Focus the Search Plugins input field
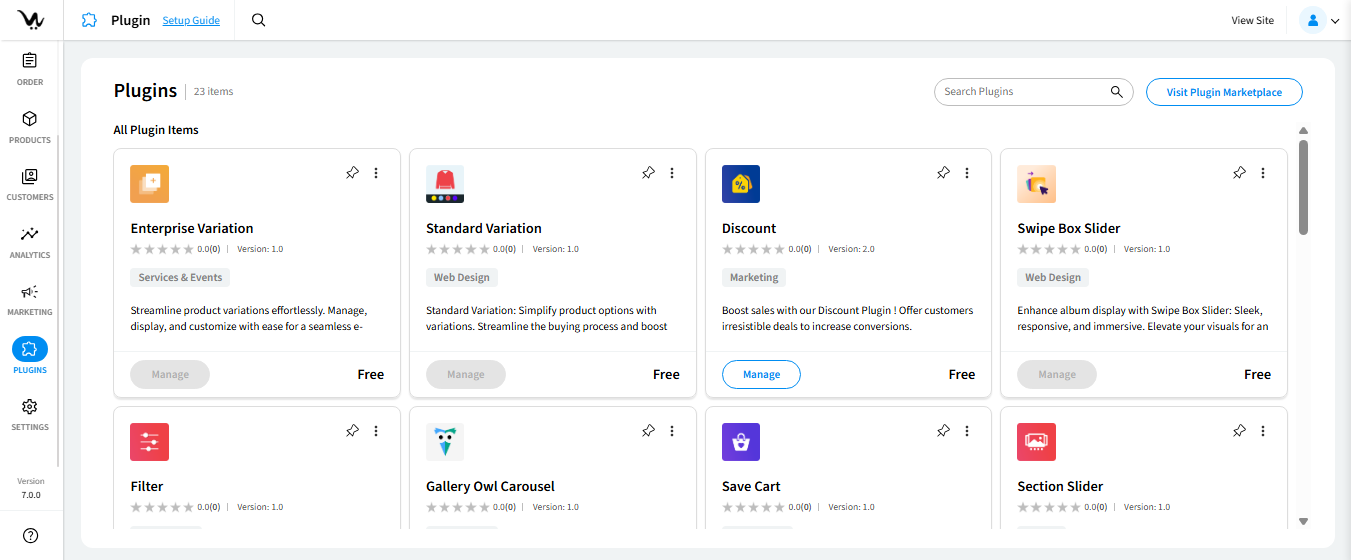Viewport: 1351px width, 560px height. [x=1022, y=92]
